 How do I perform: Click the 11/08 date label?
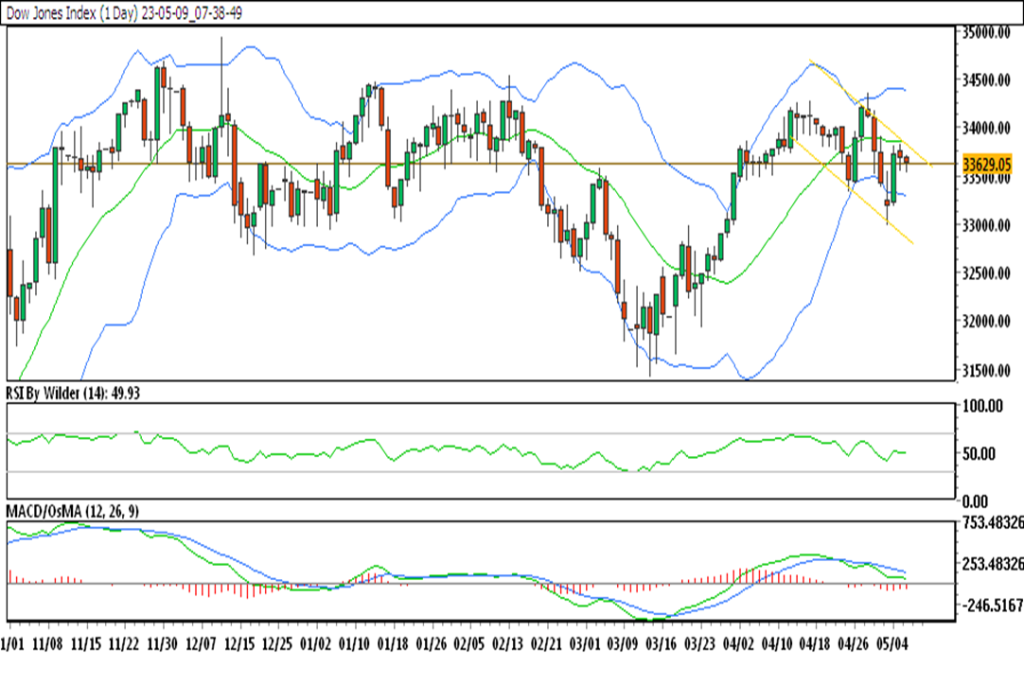point(47,645)
